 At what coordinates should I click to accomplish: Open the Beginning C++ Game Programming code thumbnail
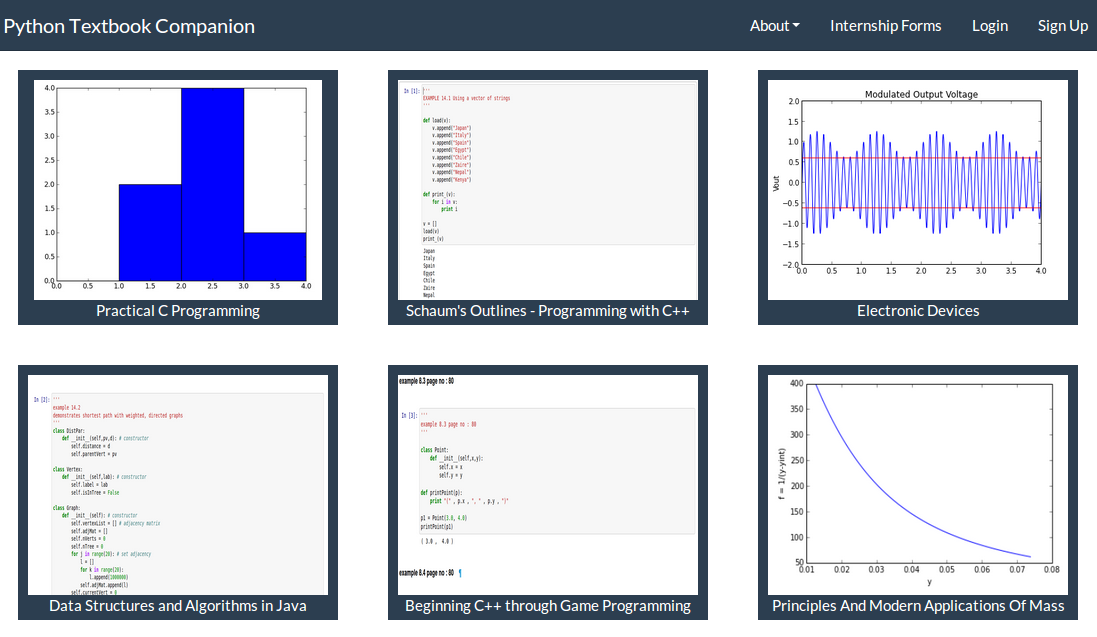pos(547,485)
